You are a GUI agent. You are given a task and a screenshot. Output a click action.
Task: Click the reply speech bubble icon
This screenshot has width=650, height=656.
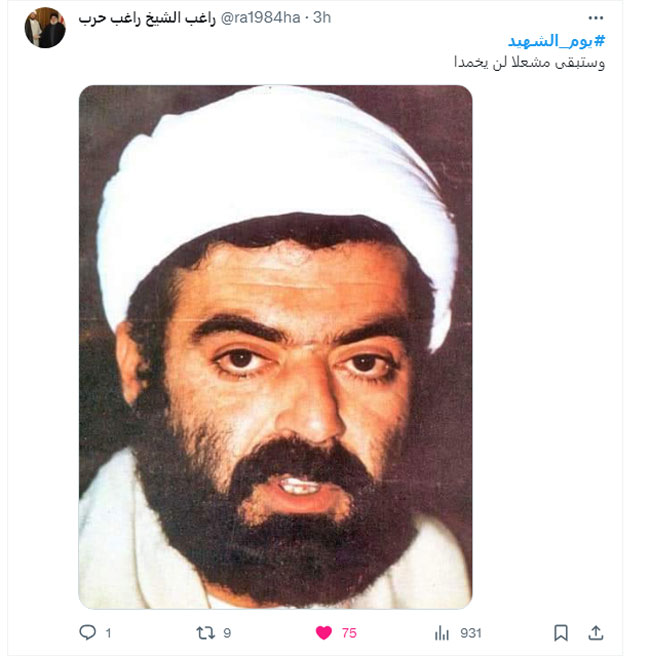tap(87, 632)
